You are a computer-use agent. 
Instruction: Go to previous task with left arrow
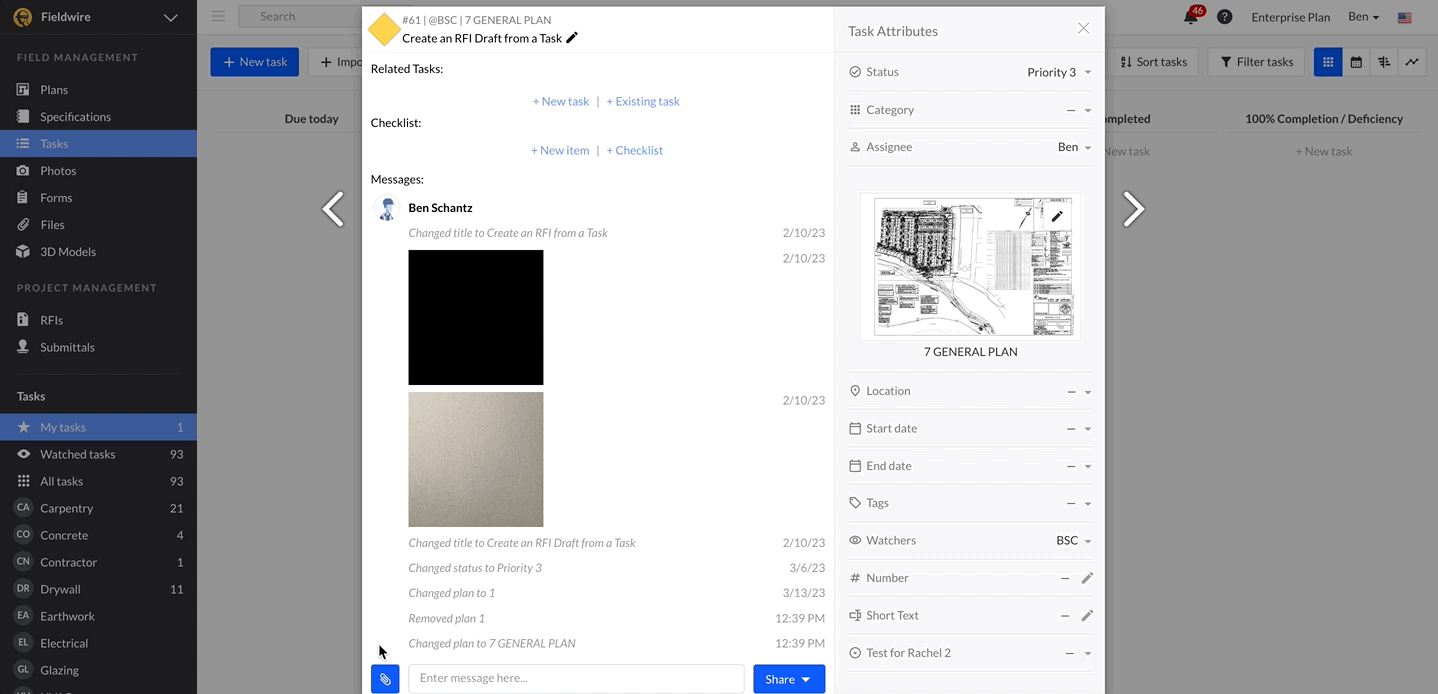(x=333, y=209)
